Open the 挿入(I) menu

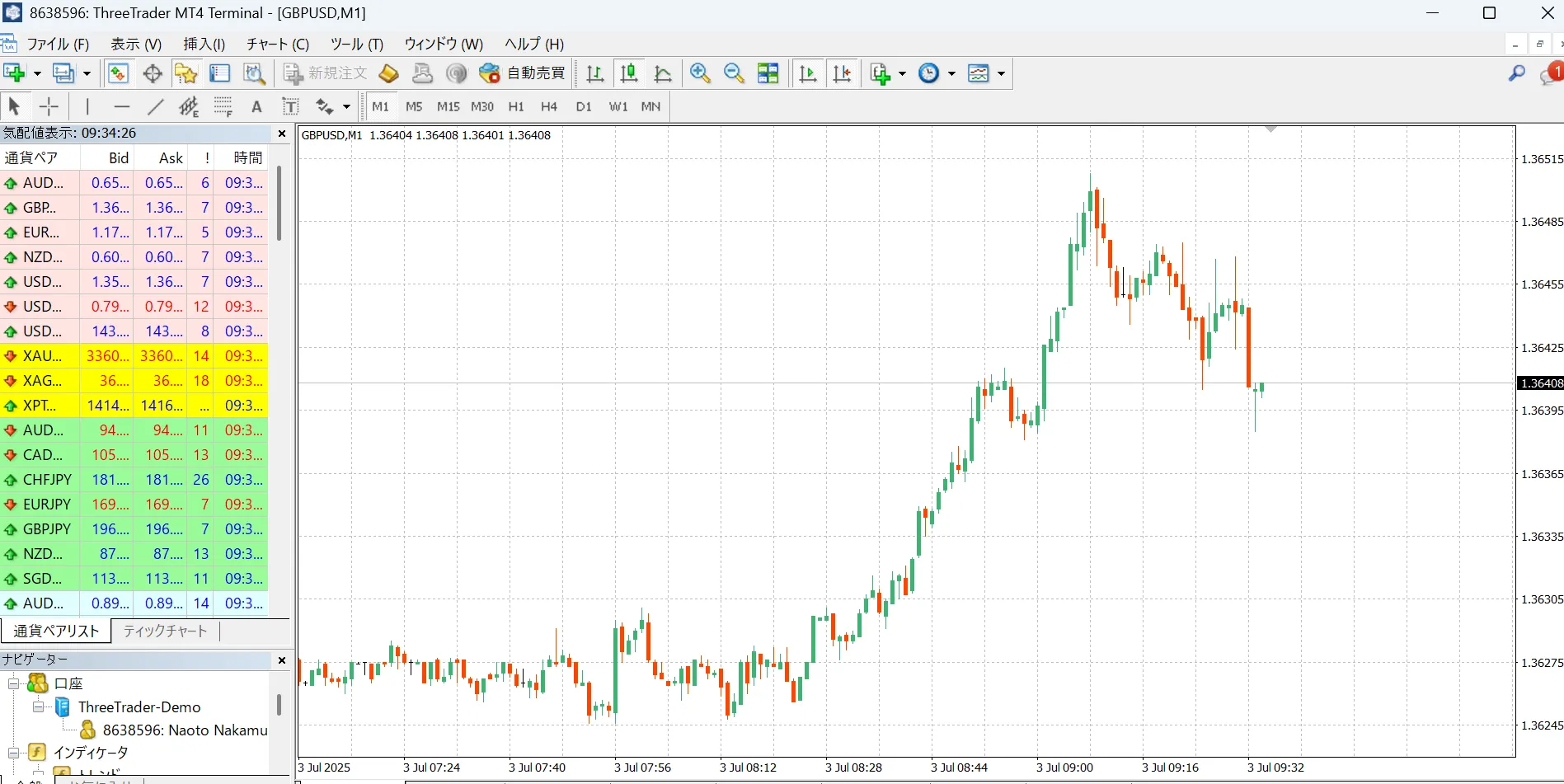pyautogui.click(x=204, y=45)
